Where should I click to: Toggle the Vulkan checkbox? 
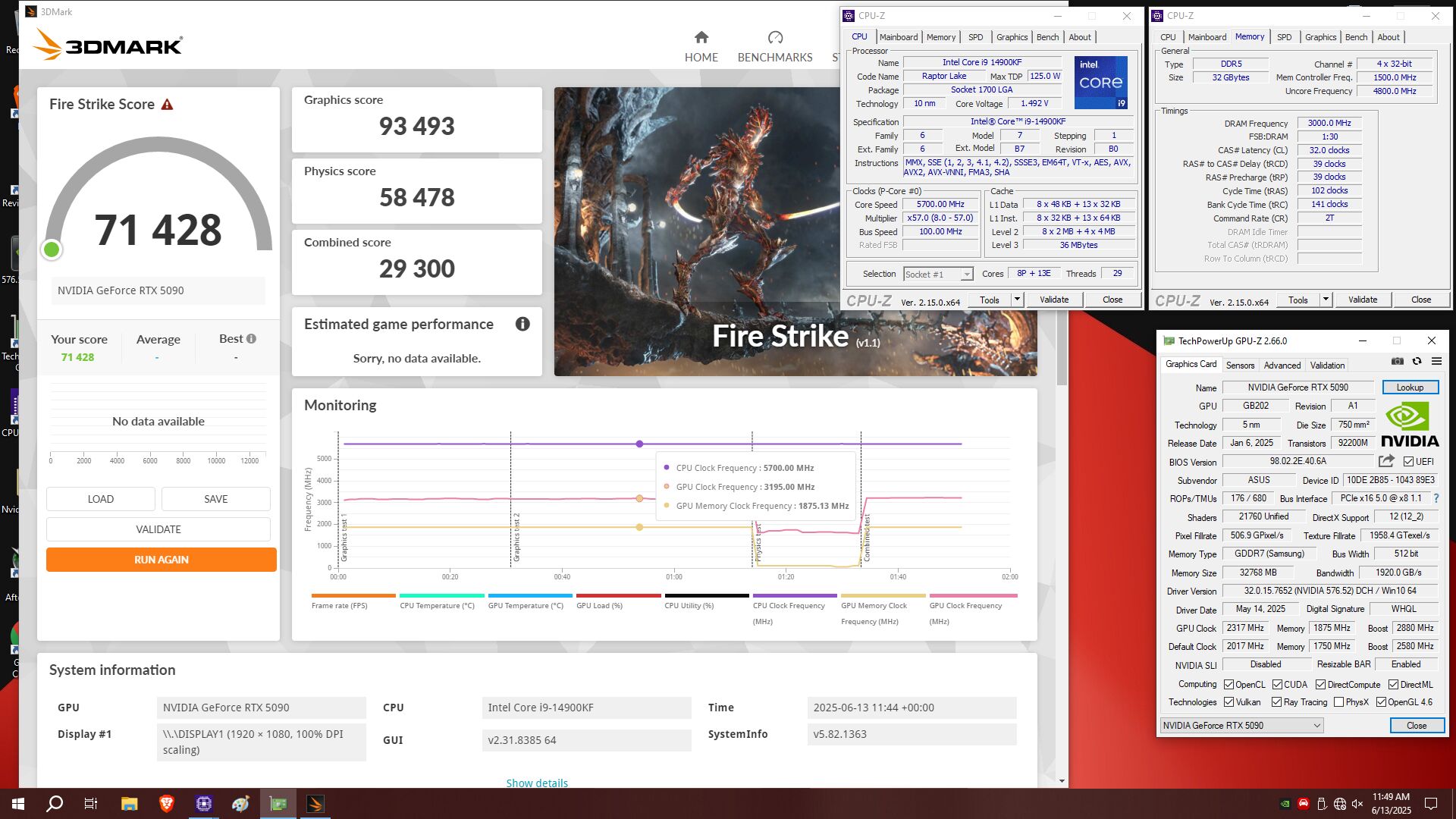coord(1228,702)
